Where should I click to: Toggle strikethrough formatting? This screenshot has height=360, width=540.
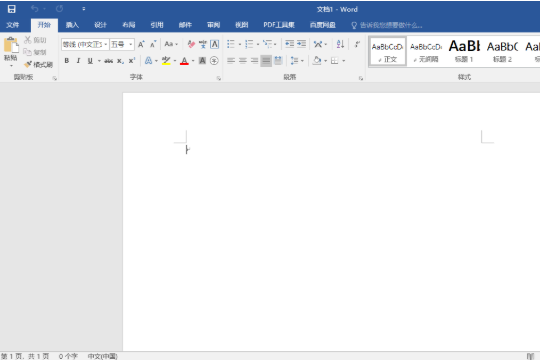(x=108, y=61)
